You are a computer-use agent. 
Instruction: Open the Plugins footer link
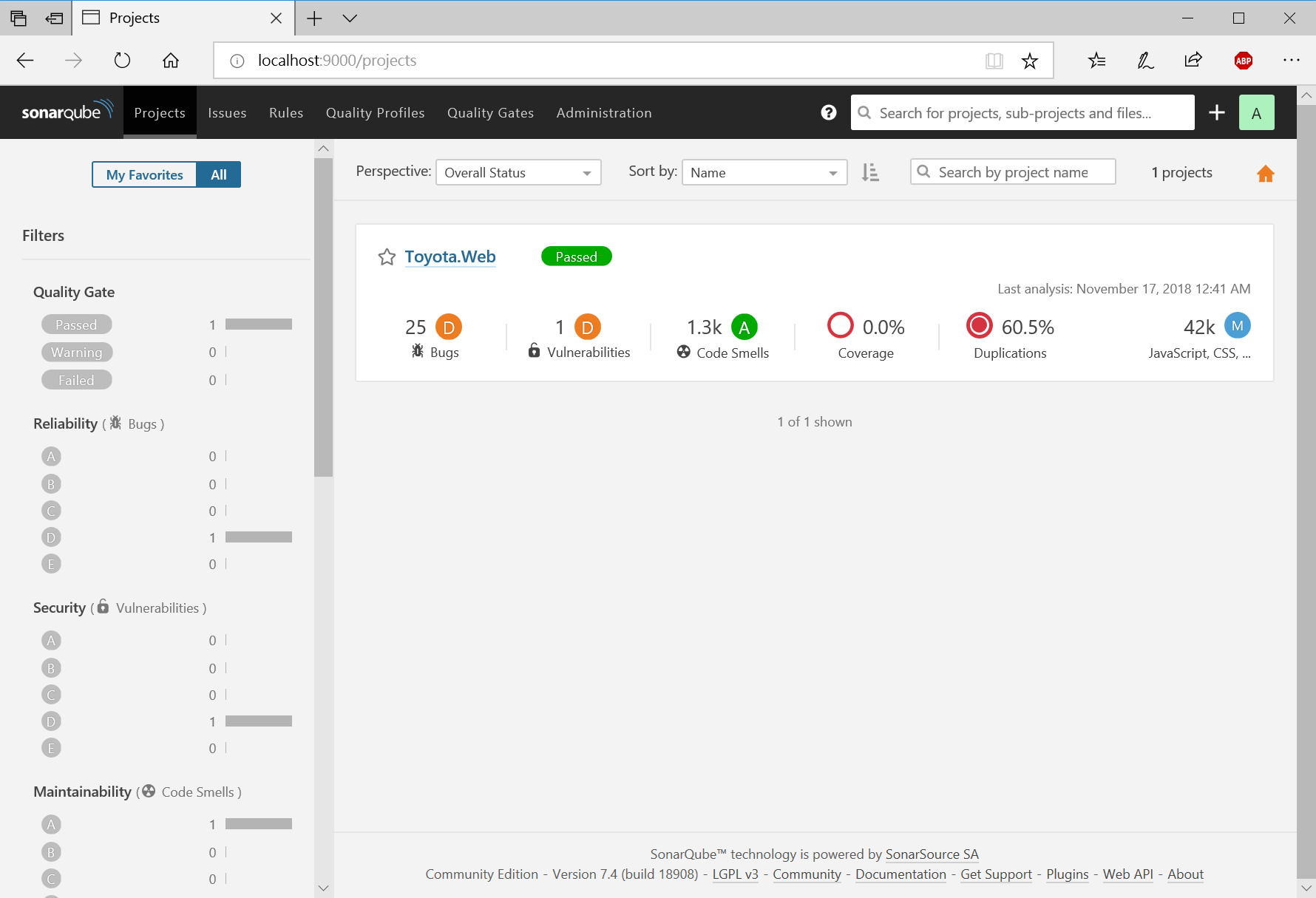point(1067,874)
